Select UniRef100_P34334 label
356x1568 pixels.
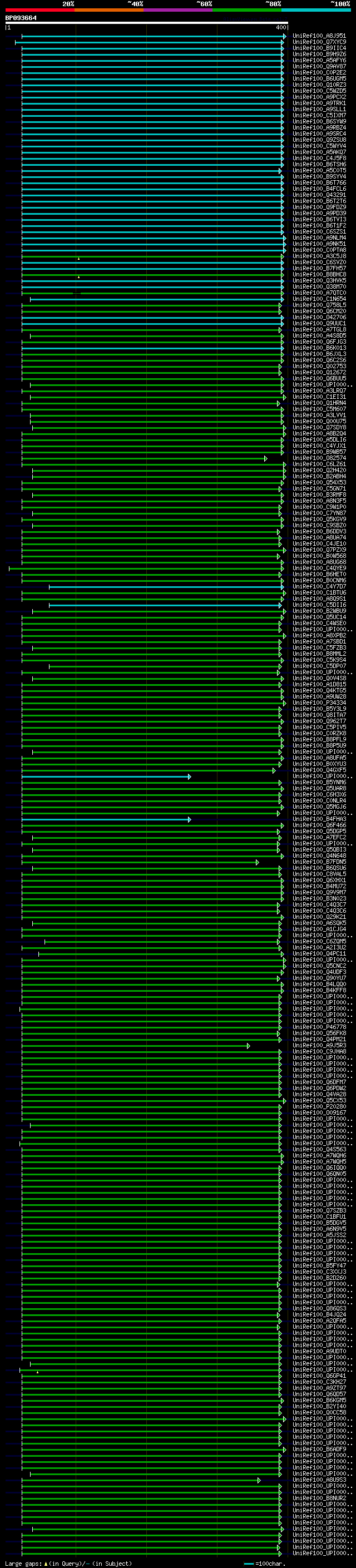tap(319, 703)
